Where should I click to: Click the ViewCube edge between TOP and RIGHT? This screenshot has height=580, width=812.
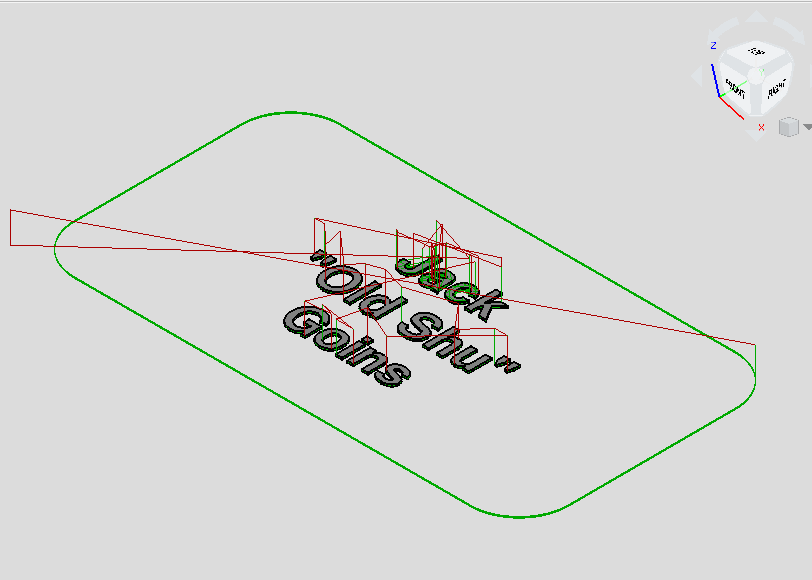[773, 64]
